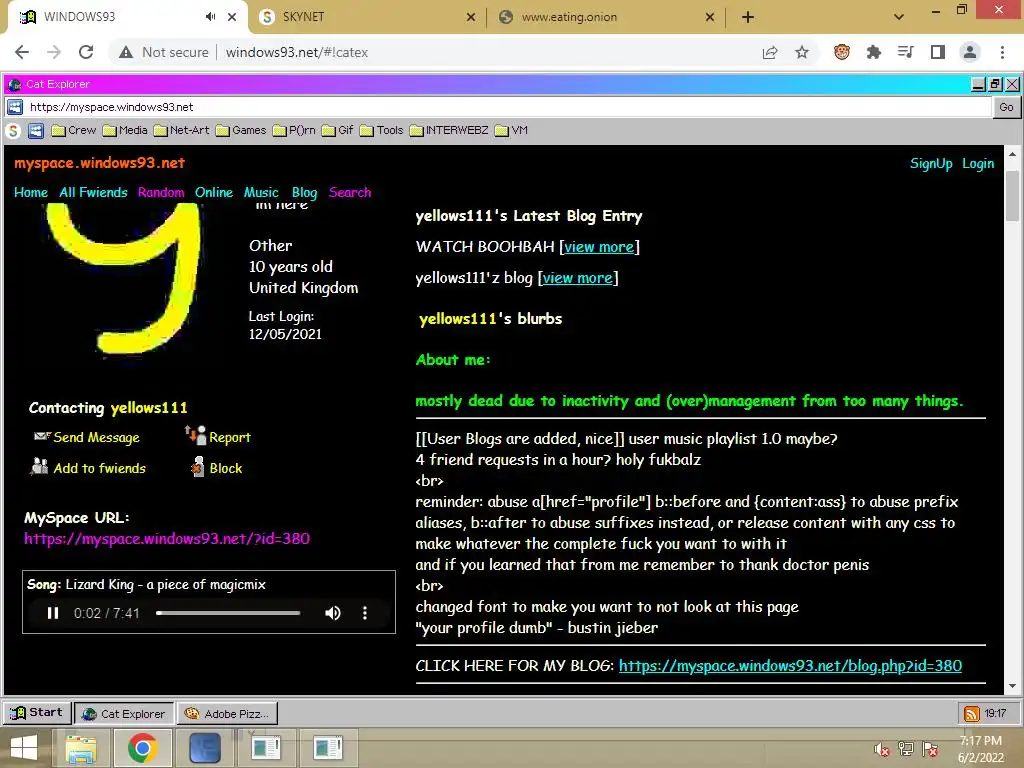Open the Games bookmarks folder
This screenshot has width=1024, height=768.
241,131
